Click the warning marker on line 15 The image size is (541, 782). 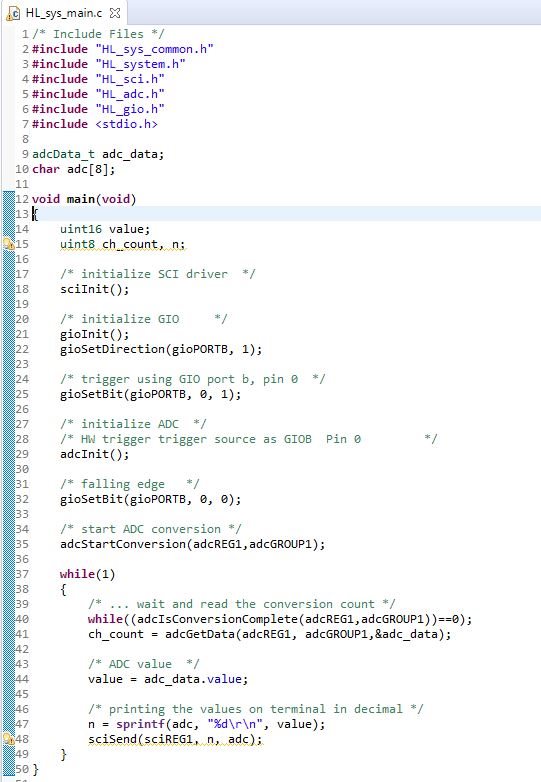(8, 244)
